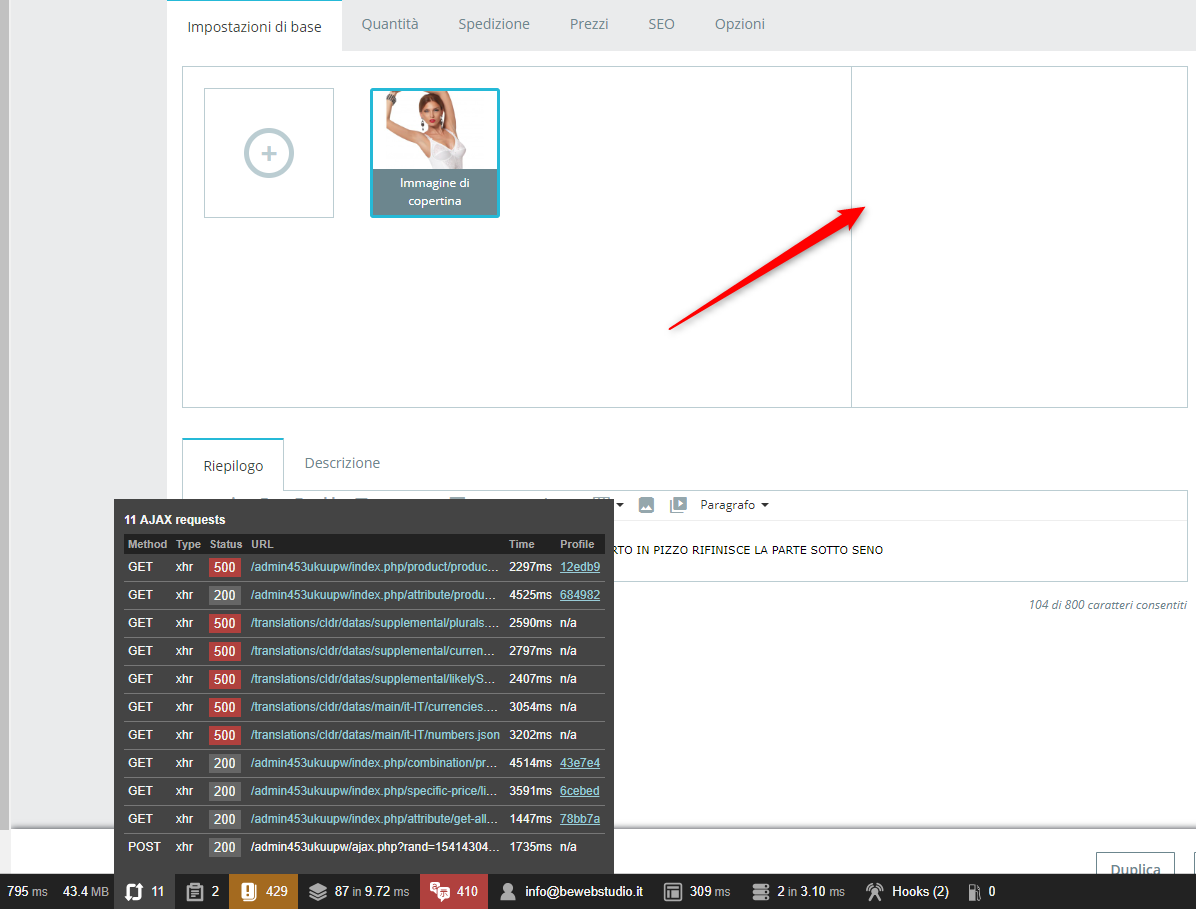Click the last toolbar icon showing 0

point(974,891)
